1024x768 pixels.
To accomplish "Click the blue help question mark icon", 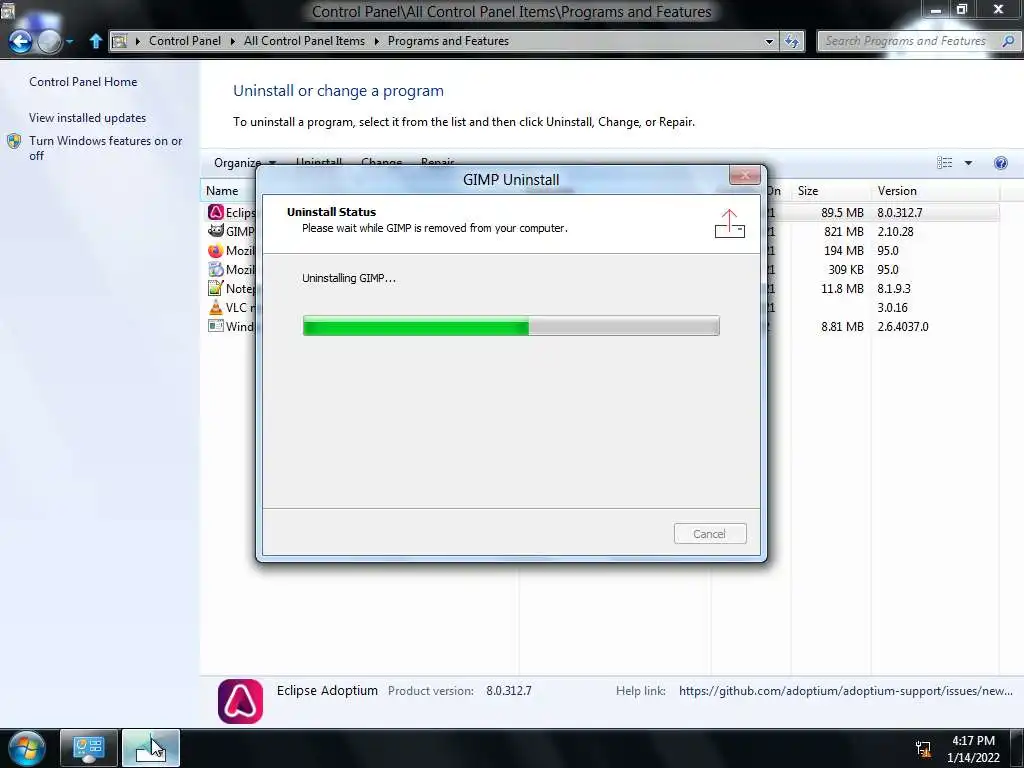I will coord(1000,163).
